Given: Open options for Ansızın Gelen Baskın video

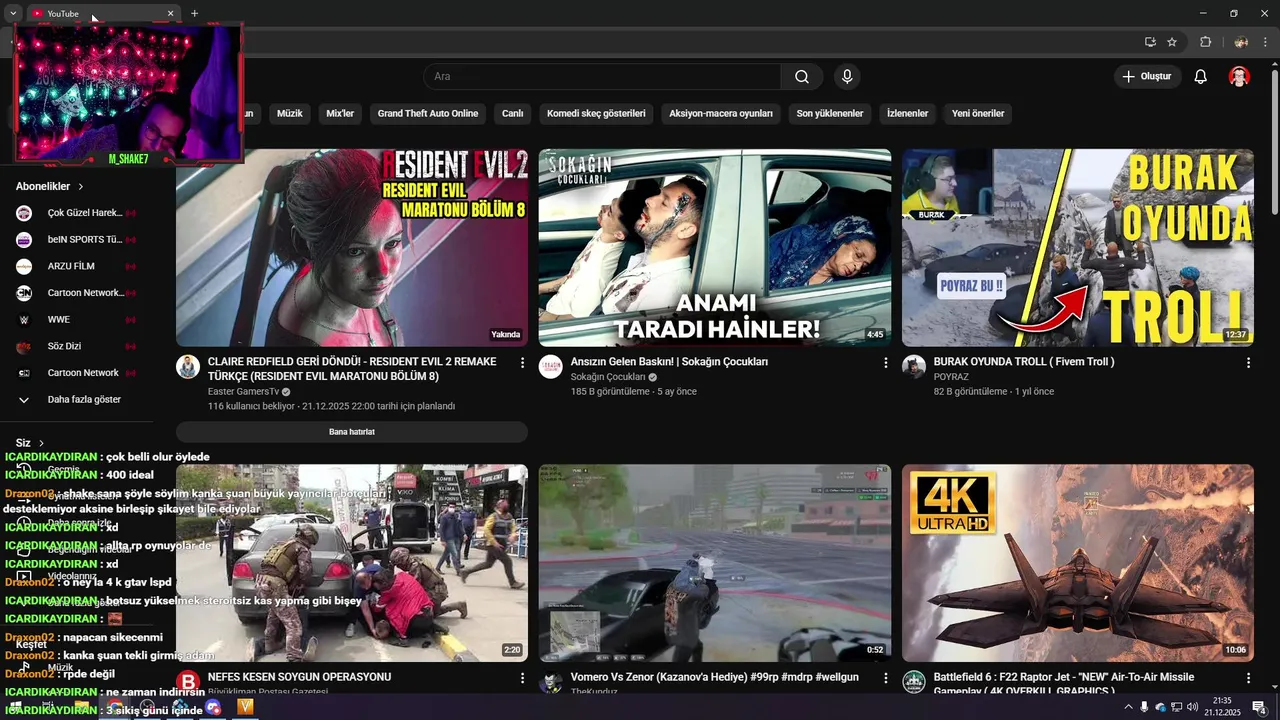Looking at the screenshot, I should pos(885,363).
